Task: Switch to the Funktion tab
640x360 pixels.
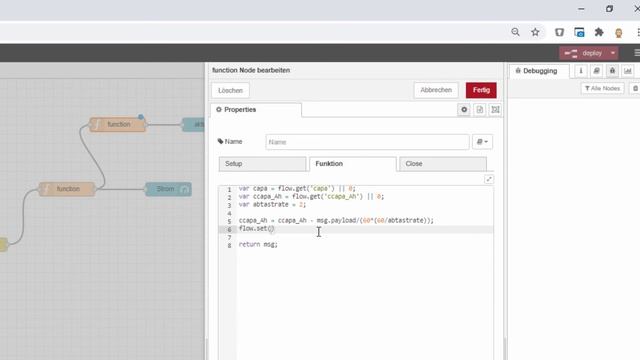Action: coord(353,164)
